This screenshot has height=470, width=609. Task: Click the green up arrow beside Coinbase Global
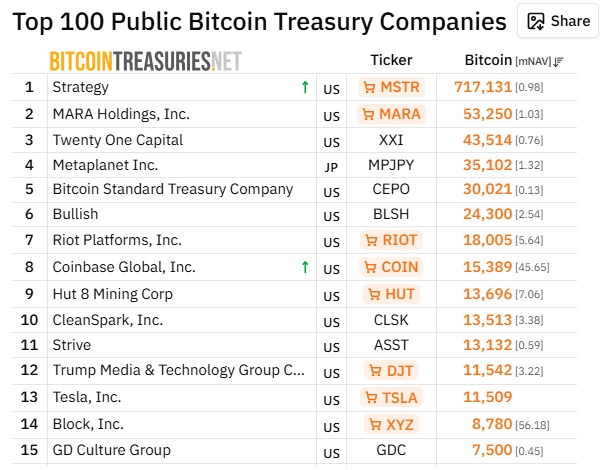[304, 267]
